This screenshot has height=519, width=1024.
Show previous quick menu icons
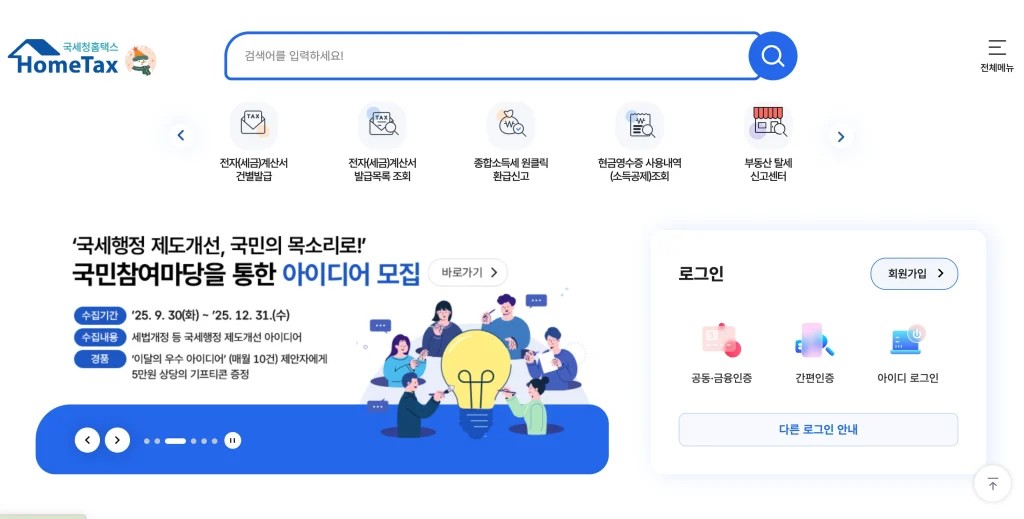pyautogui.click(x=181, y=136)
